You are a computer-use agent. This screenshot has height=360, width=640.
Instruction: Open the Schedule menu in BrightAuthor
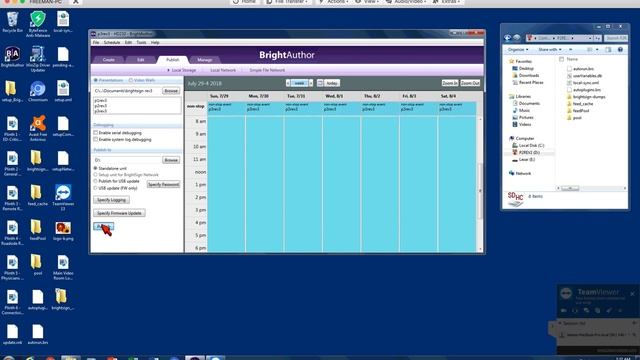click(112, 42)
